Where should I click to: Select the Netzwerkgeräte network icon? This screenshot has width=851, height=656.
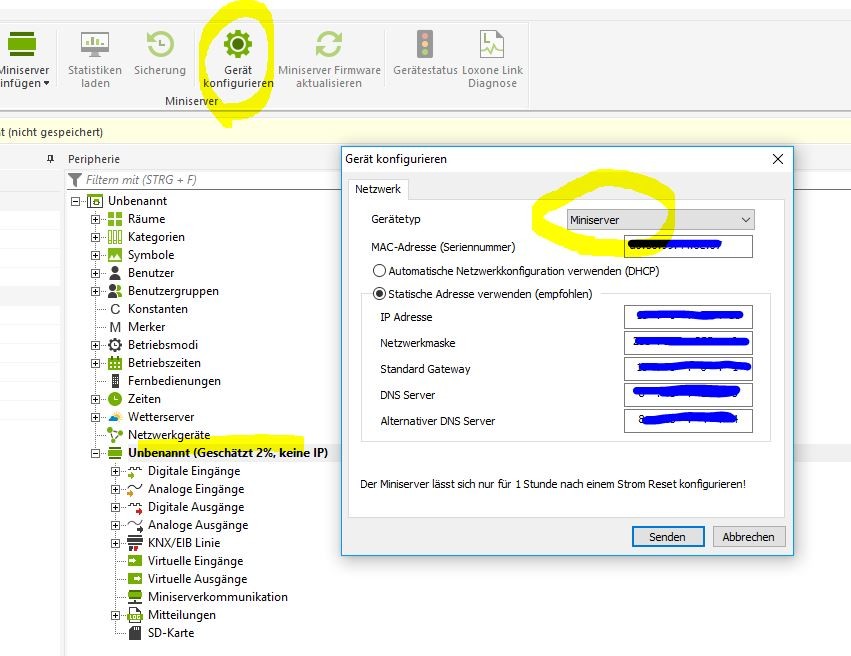point(115,435)
